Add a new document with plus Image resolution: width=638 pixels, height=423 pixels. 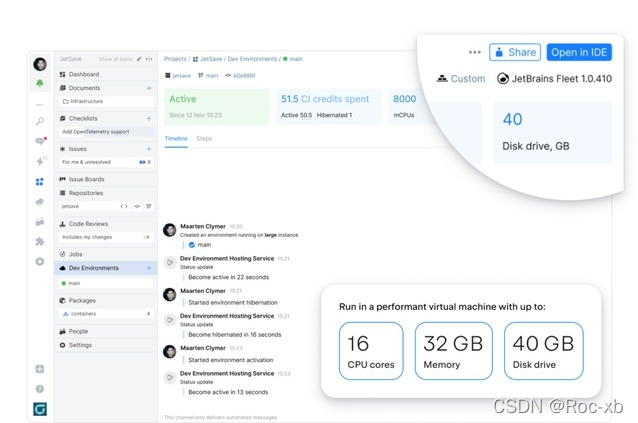click(x=149, y=88)
